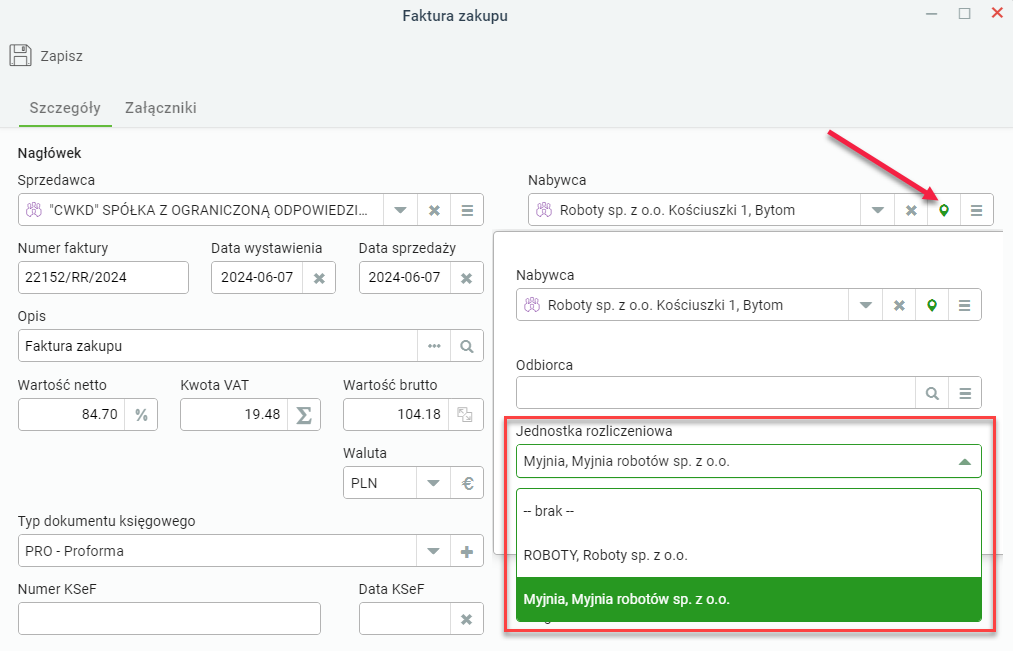Click the Opis text field
The height and width of the screenshot is (651, 1013).
click(x=218, y=346)
